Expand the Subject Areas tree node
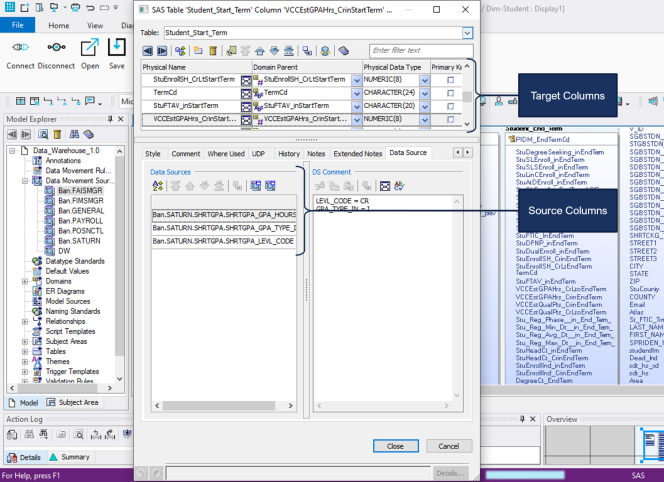The image size is (664, 482). coord(25,341)
